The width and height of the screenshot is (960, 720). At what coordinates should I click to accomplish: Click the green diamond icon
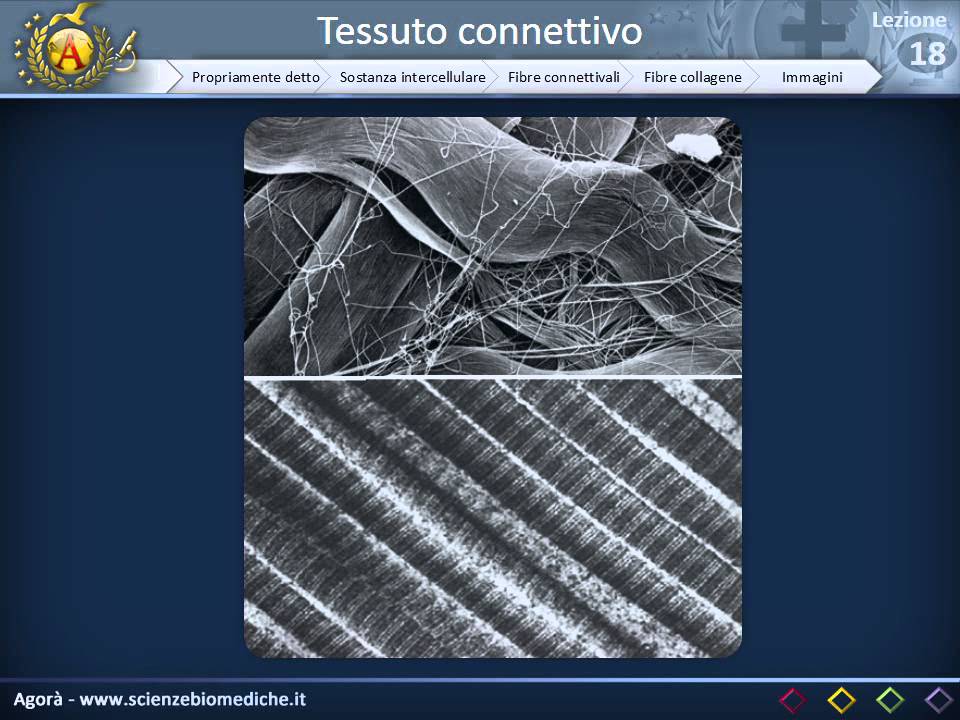pos(890,700)
